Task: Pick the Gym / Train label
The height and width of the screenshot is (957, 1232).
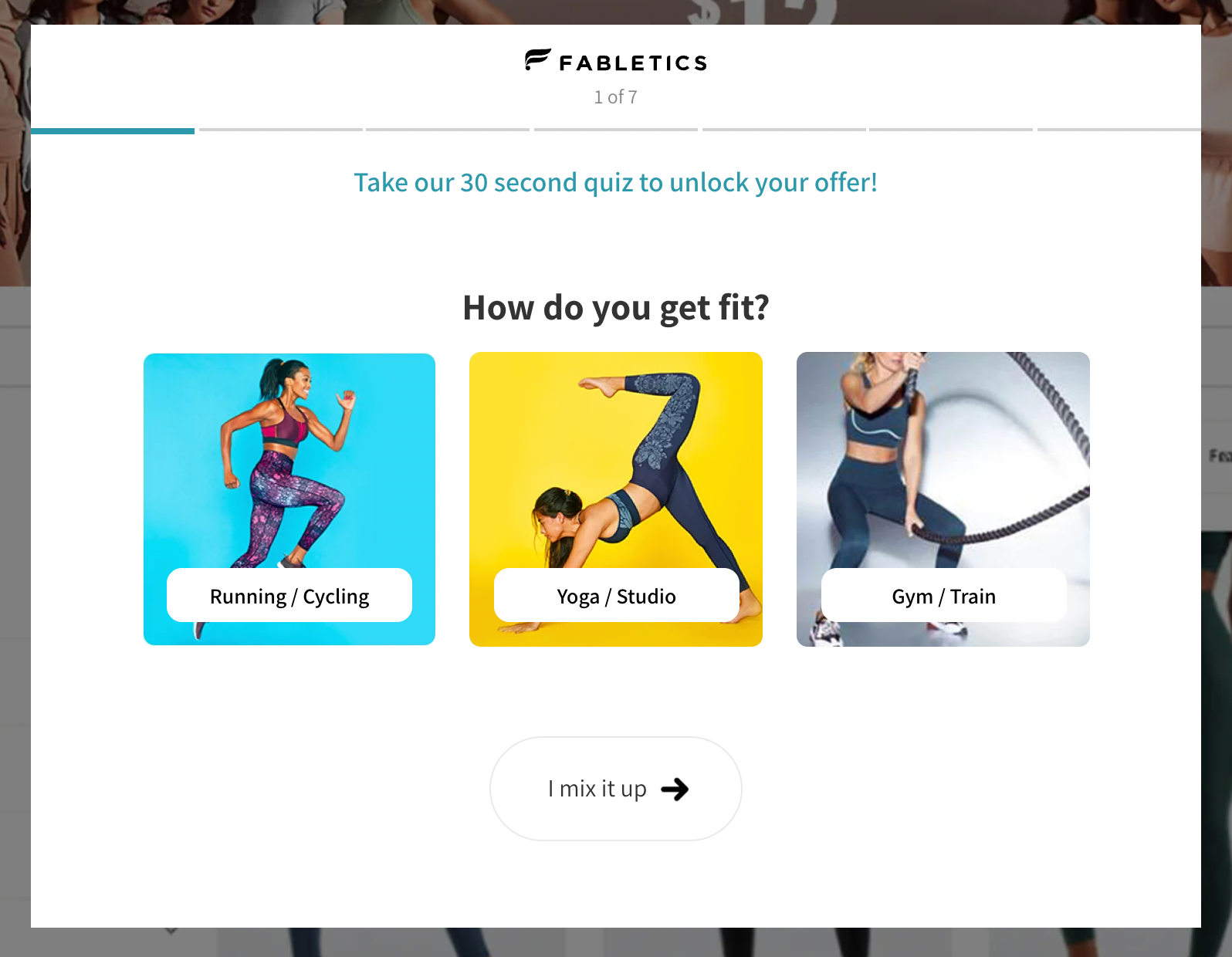Action: point(943,596)
